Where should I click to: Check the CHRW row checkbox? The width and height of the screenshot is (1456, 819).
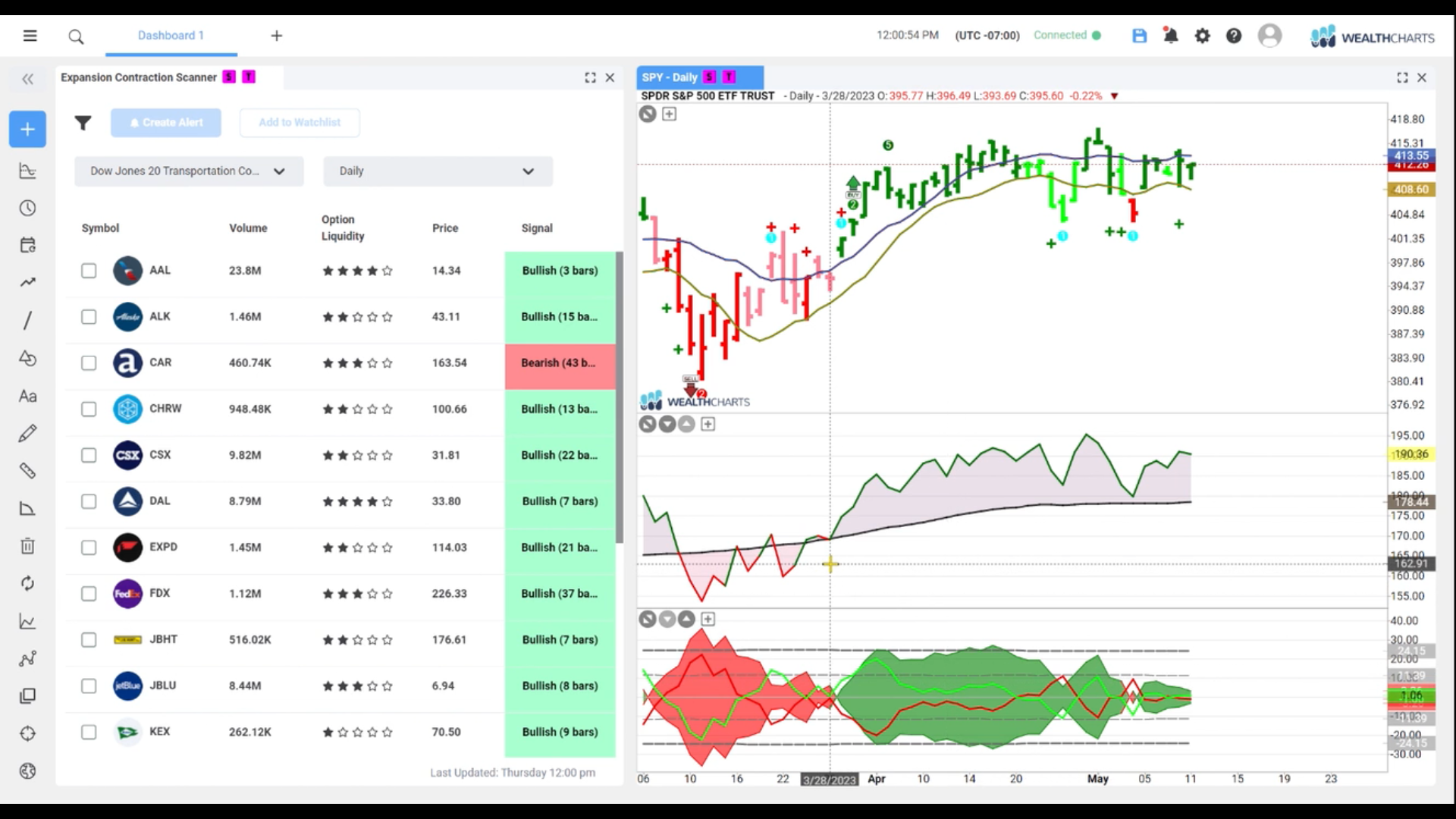click(x=89, y=409)
